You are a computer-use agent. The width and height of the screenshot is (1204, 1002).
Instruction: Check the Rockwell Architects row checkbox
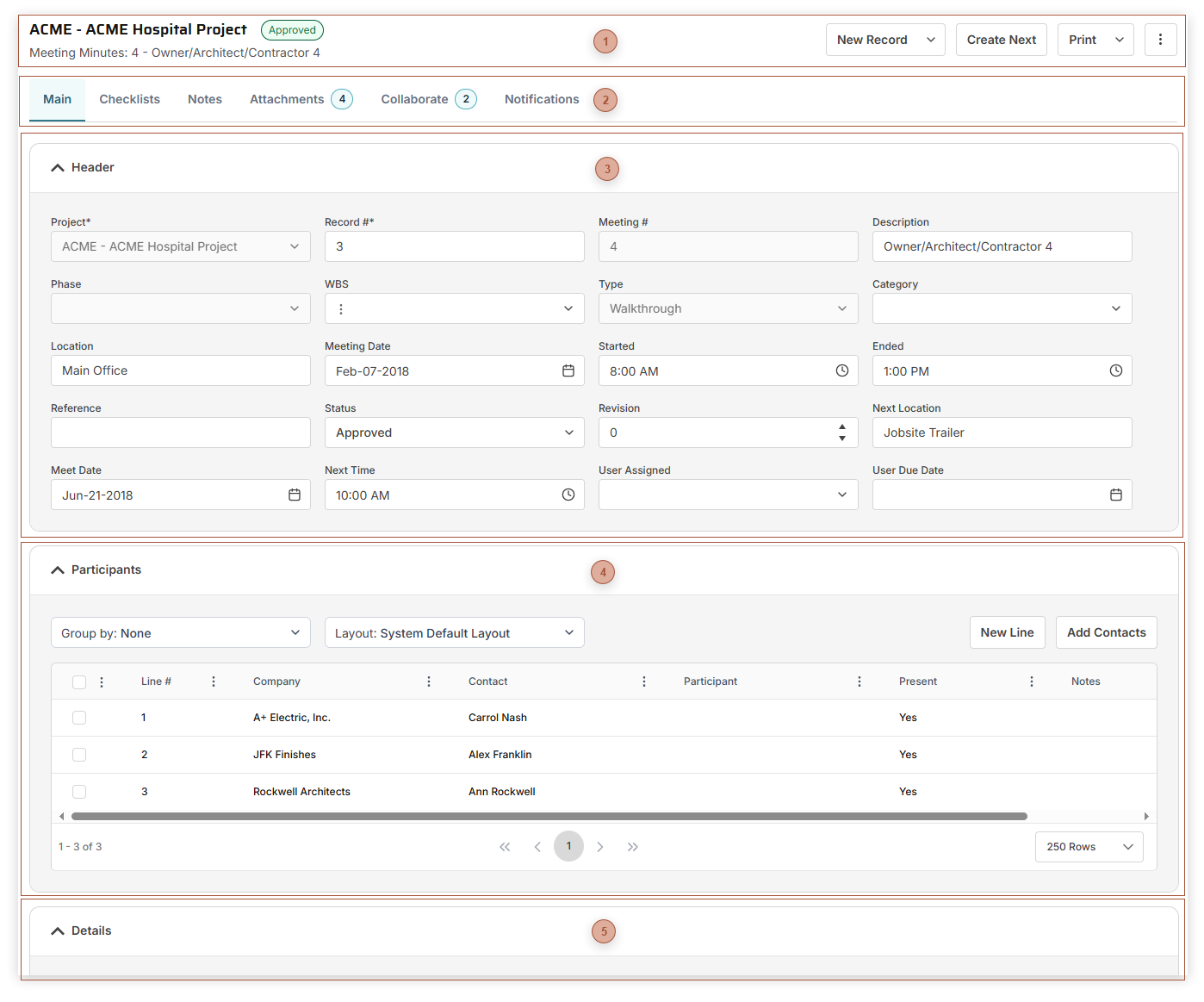(79, 792)
